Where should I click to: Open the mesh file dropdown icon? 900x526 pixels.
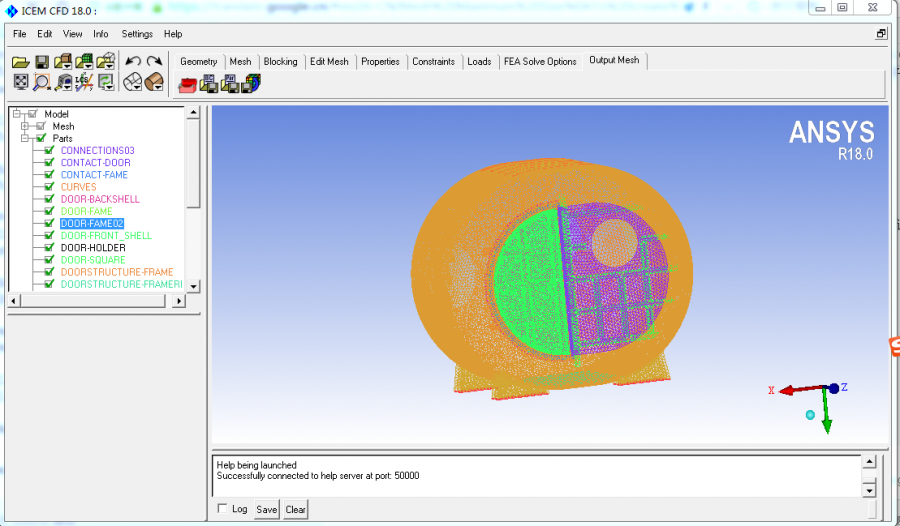[x=84, y=61]
